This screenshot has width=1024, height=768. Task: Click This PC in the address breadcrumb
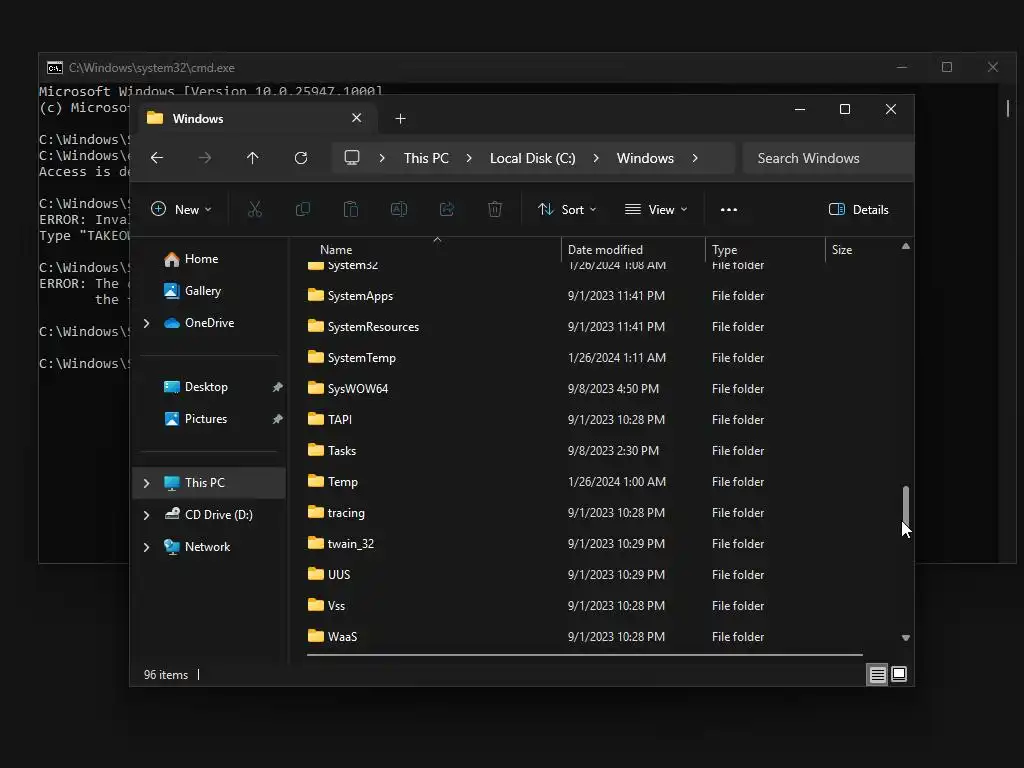click(426, 158)
